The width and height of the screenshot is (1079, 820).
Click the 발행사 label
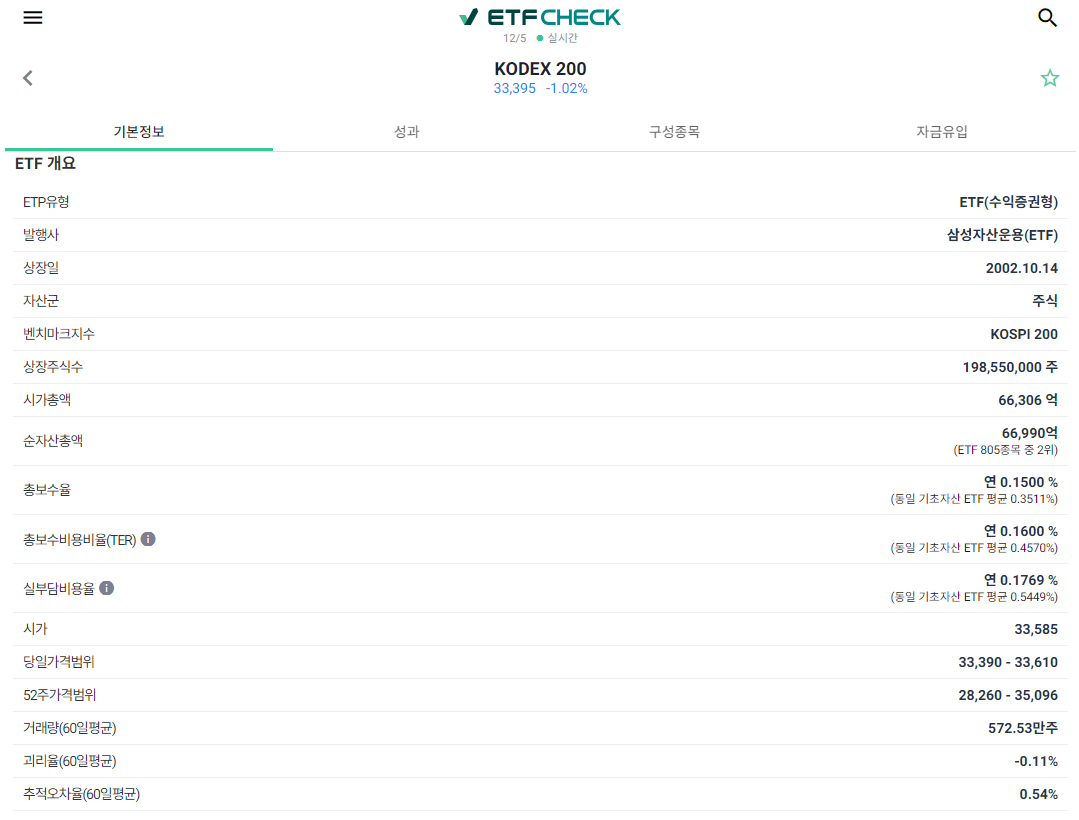pos(41,235)
